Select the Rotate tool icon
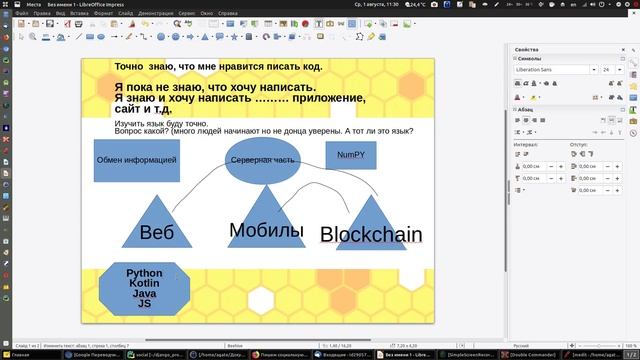640x360 pixels. (x=266, y=37)
